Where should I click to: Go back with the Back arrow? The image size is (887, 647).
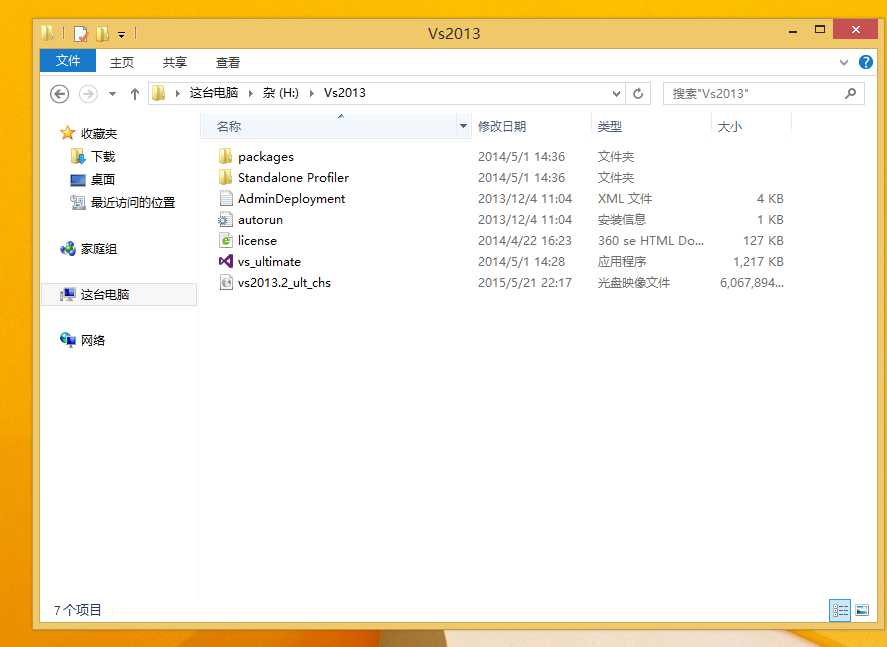60,94
